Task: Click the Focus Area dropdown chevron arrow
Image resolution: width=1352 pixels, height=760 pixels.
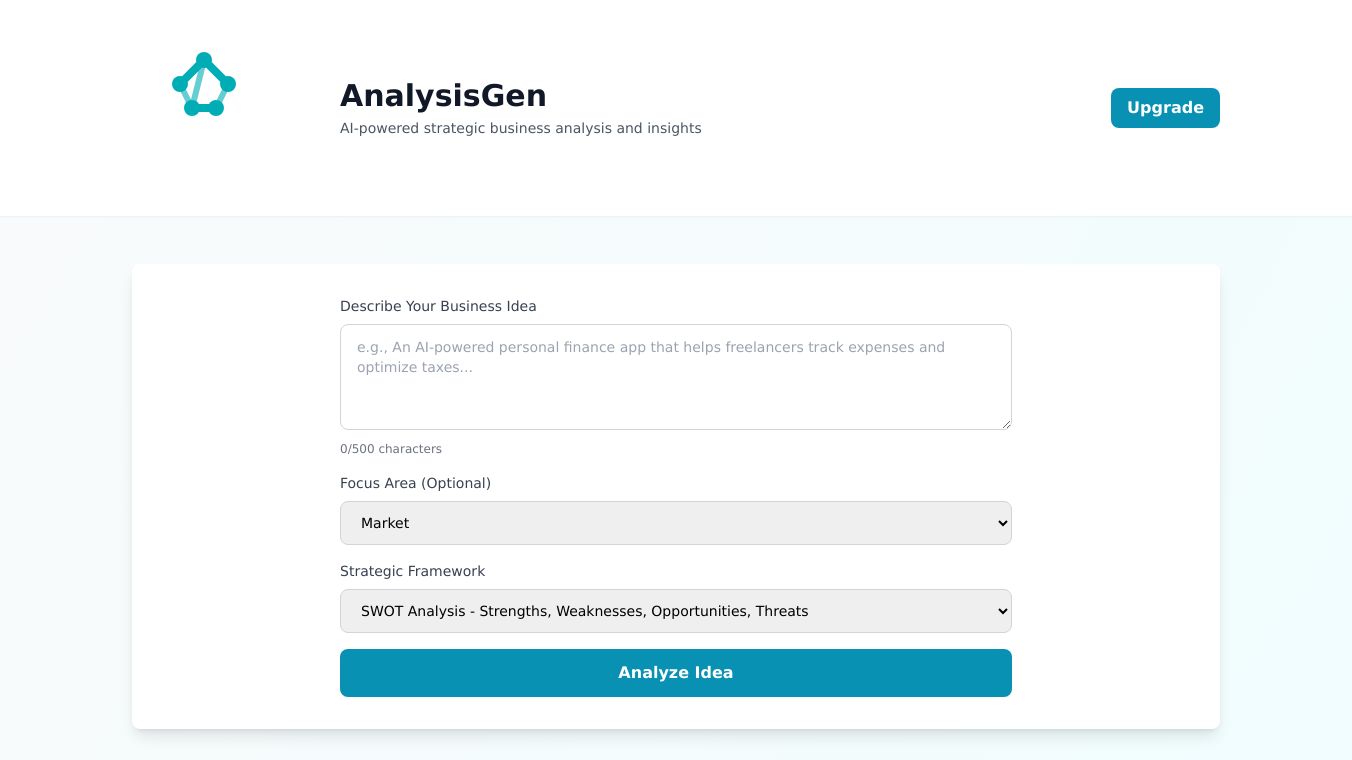Action: [x=1003, y=523]
